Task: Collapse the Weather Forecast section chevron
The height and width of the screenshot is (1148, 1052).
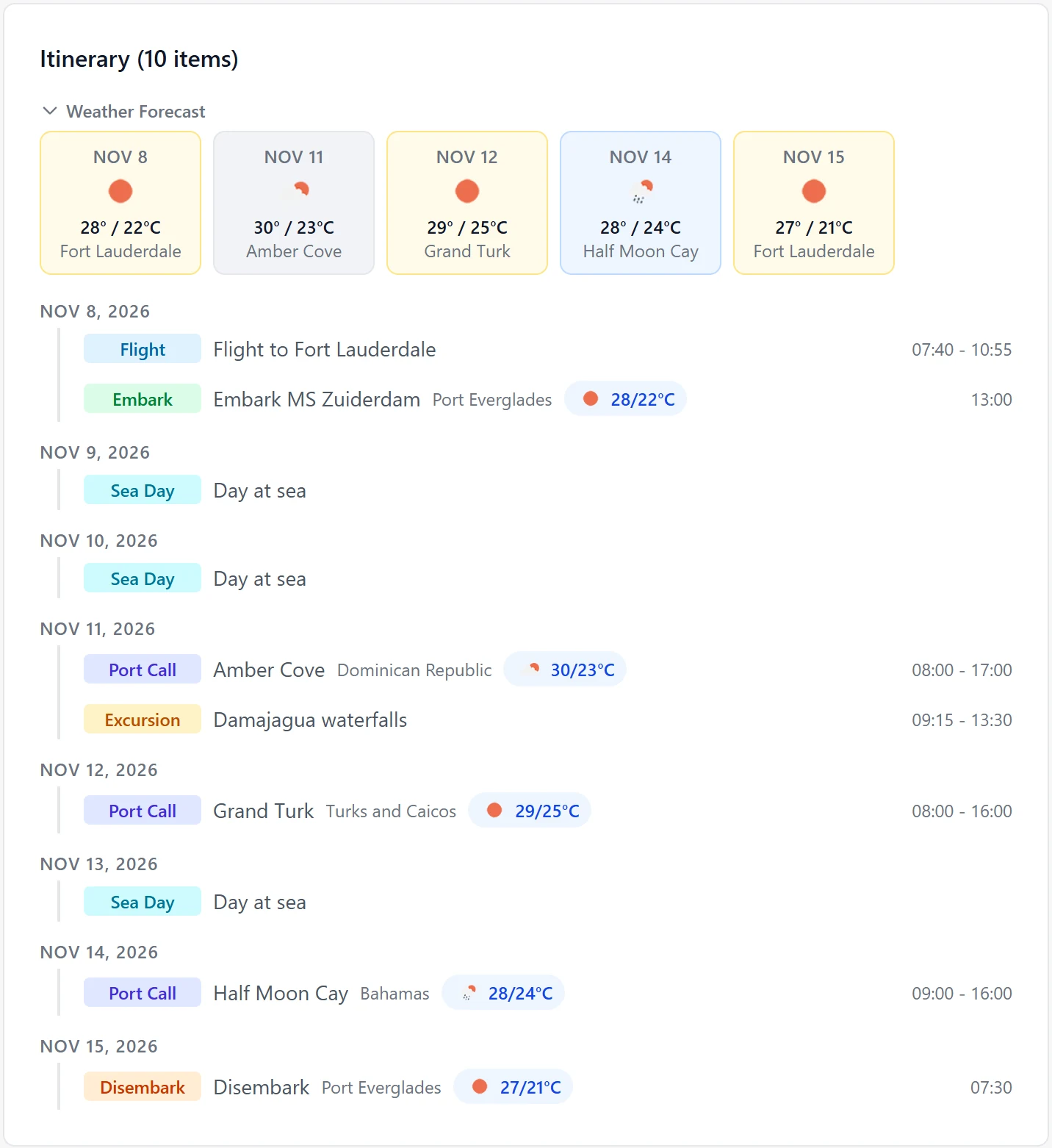Action: [x=50, y=111]
